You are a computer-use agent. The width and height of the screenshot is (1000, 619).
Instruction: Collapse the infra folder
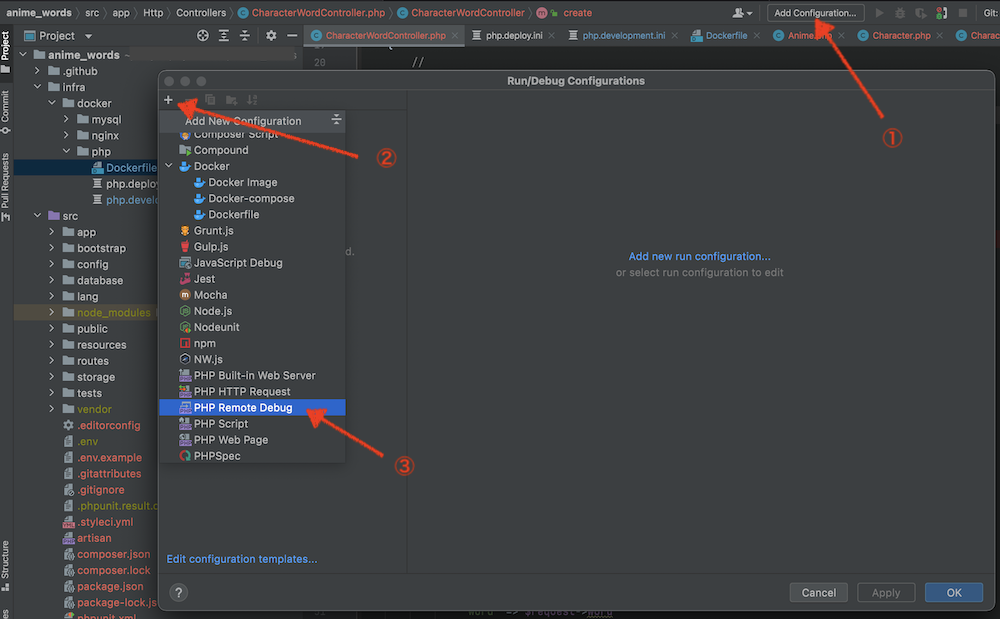pos(37,87)
